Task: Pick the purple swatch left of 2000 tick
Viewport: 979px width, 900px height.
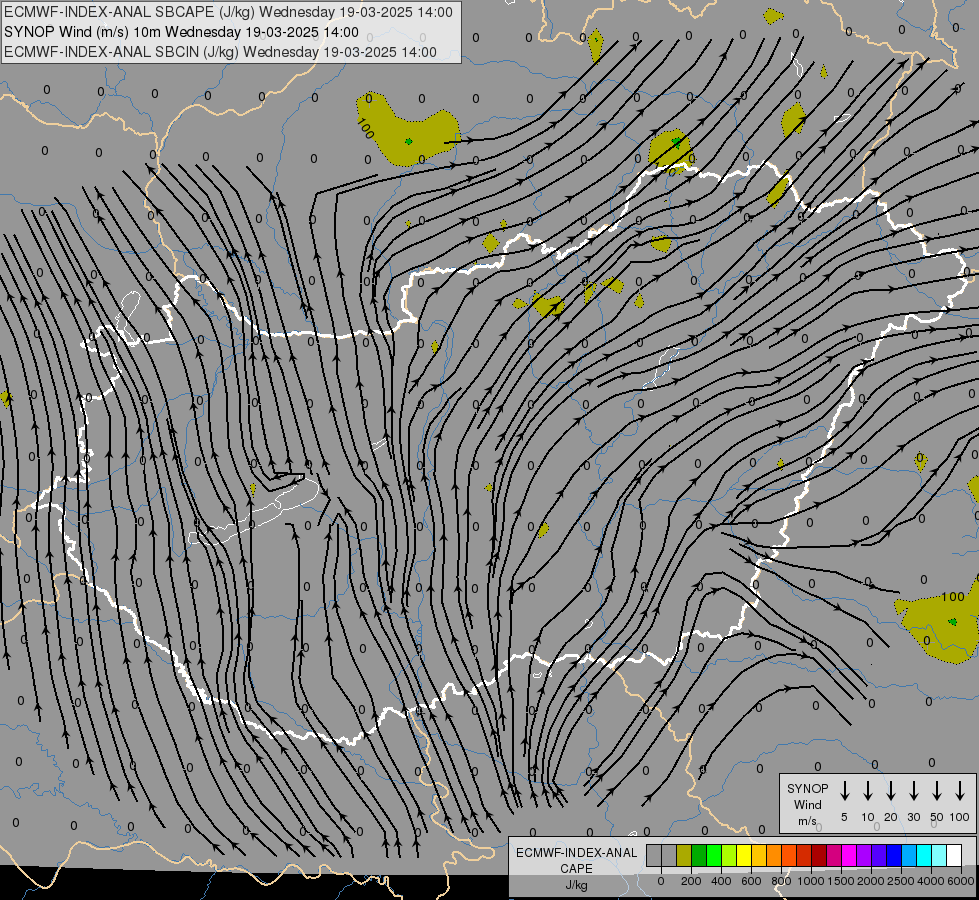Action: click(x=863, y=856)
